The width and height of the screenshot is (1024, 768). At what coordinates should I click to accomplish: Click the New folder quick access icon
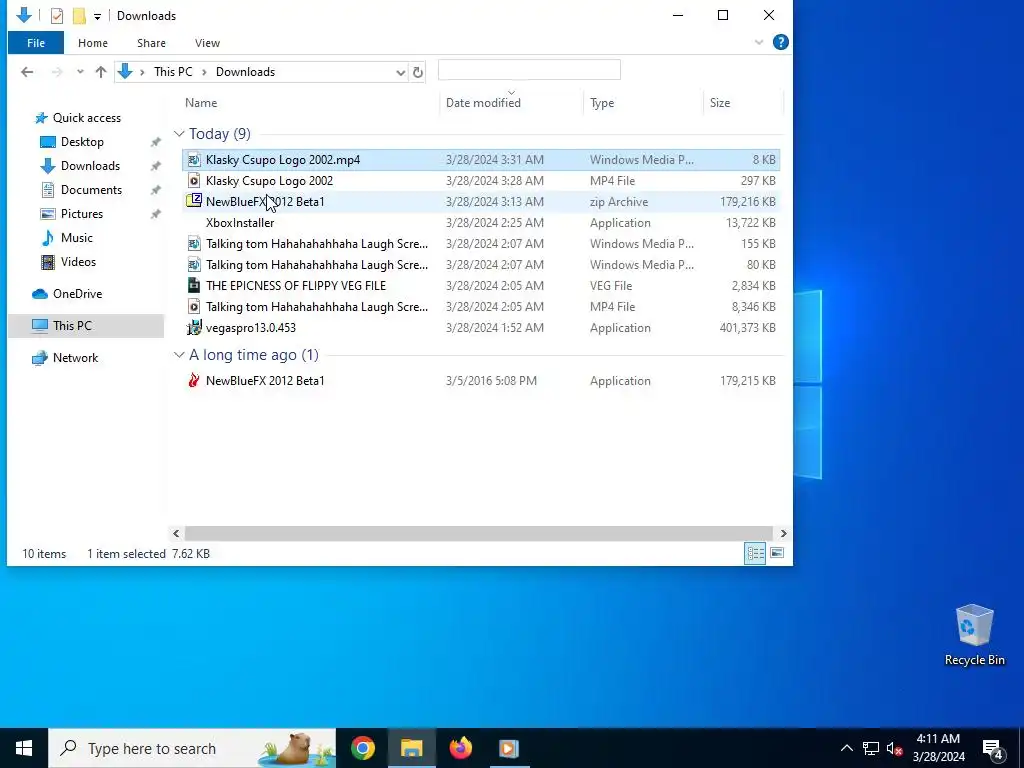point(79,16)
